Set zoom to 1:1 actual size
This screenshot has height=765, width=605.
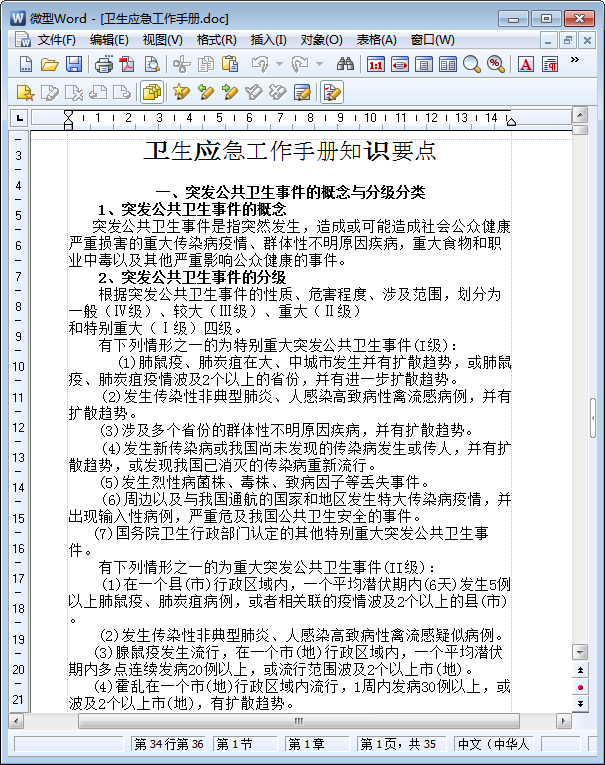[375, 64]
